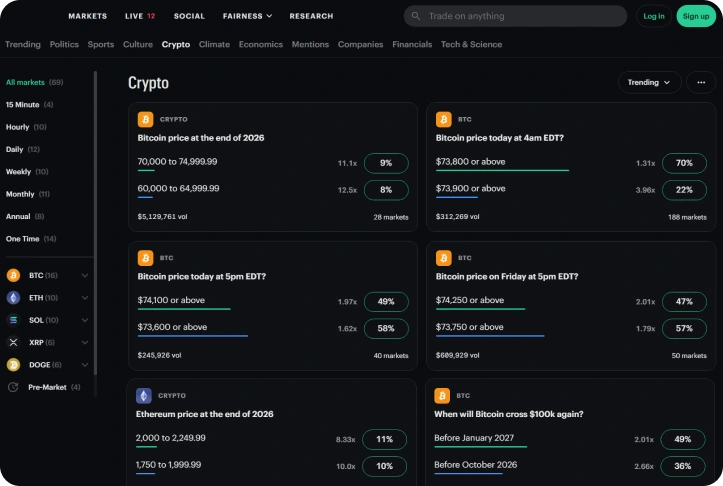Image resolution: width=723 pixels, height=486 pixels.
Task: Click 49% button for $74,100 or above
Action: coord(386,302)
